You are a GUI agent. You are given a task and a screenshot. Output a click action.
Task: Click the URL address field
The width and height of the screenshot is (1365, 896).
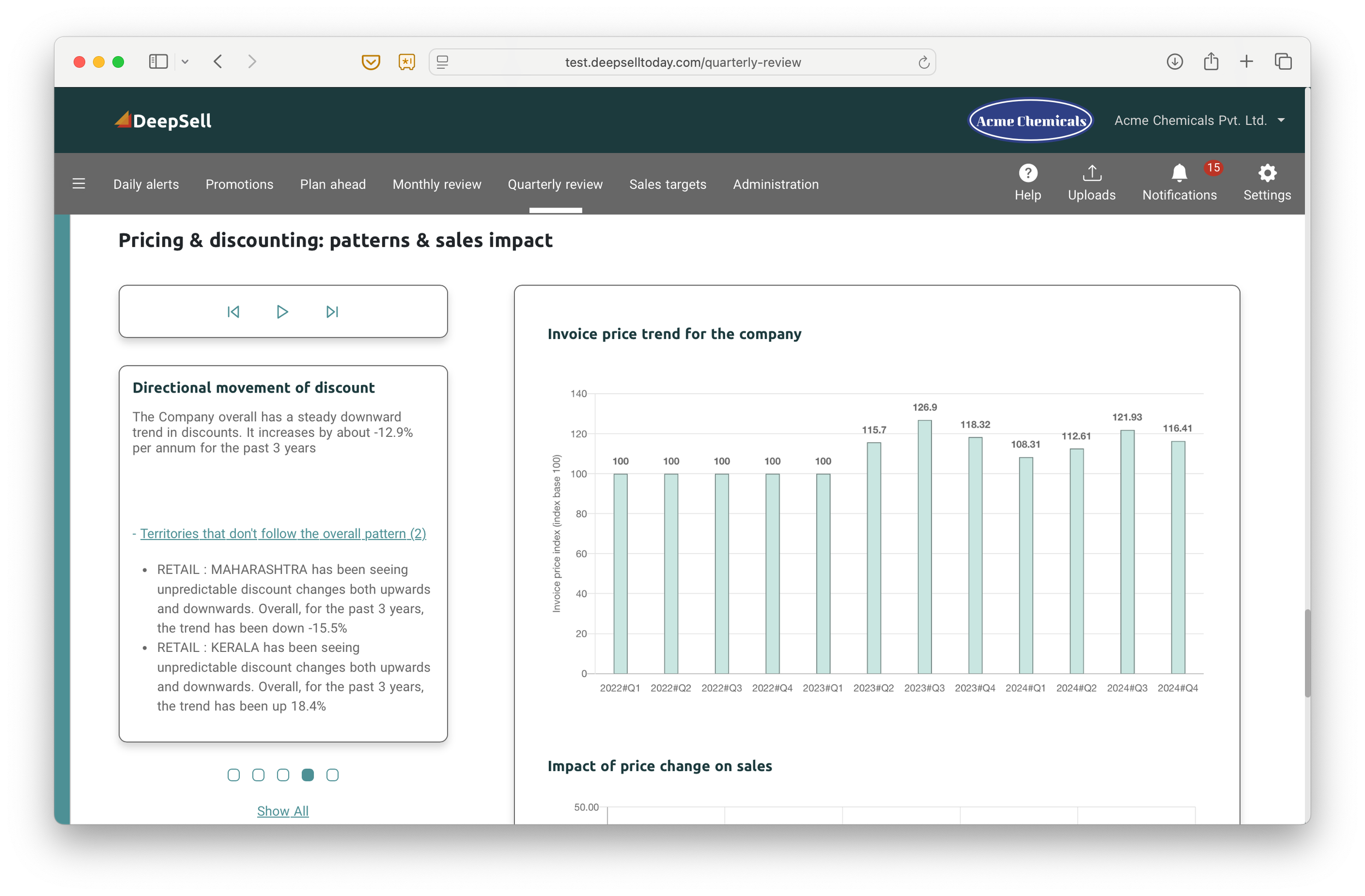[x=682, y=62]
